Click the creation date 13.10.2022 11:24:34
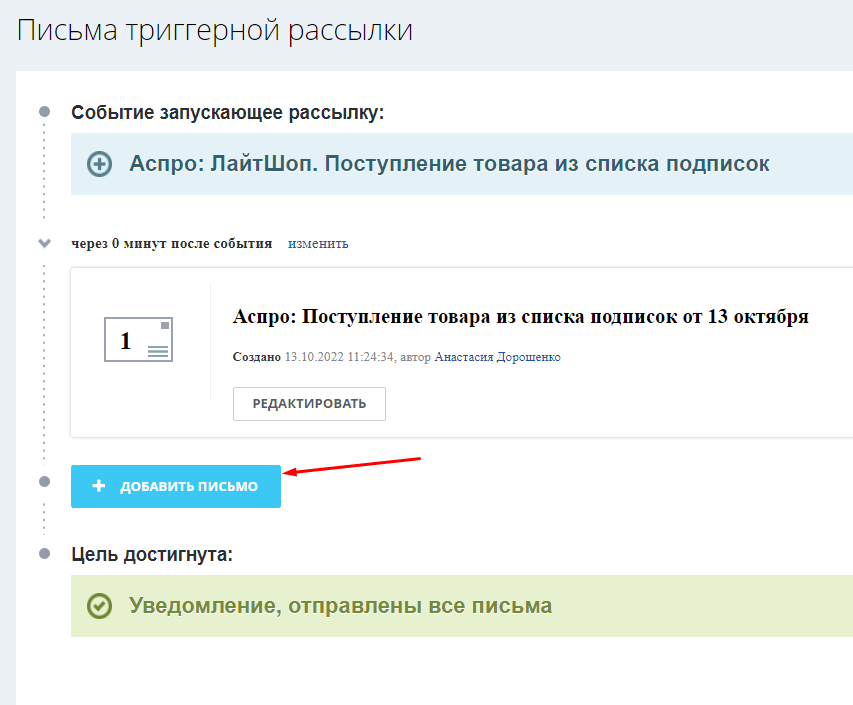Viewport: 853px width, 705px height. tap(339, 357)
